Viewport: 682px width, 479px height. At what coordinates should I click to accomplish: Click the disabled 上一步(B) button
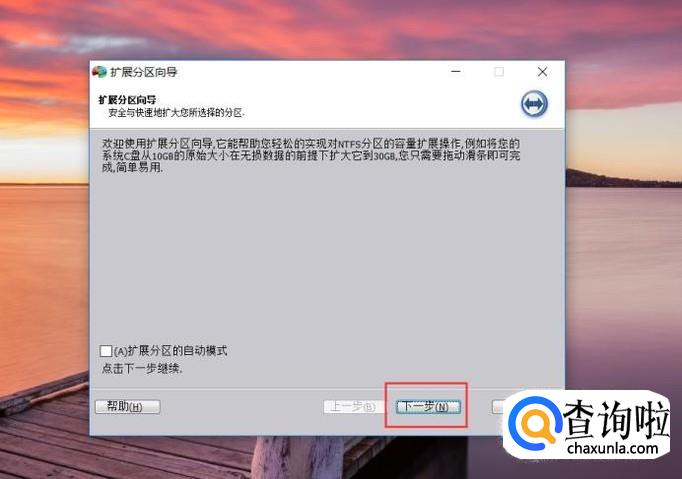[x=354, y=407]
